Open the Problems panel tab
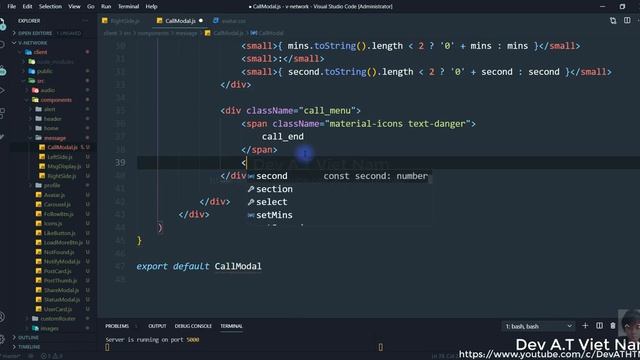The width and height of the screenshot is (640, 360). click(117, 326)
